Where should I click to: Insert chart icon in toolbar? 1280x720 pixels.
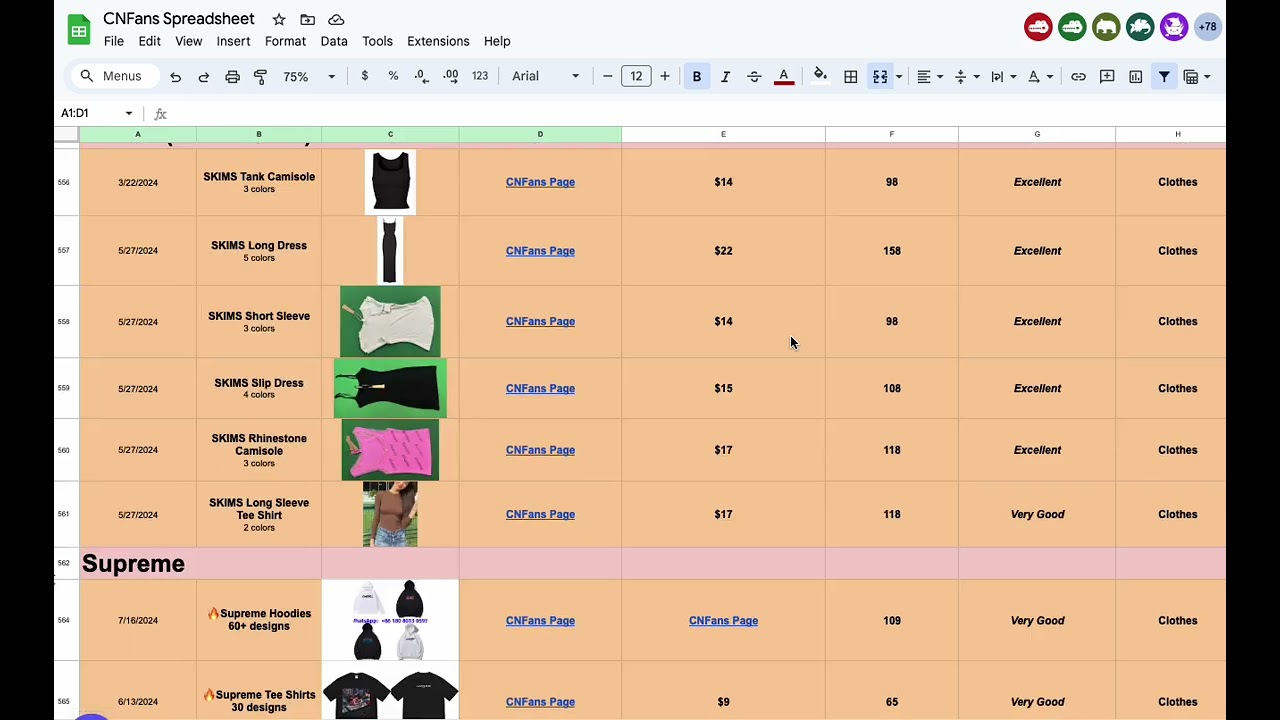(1136, 77)
